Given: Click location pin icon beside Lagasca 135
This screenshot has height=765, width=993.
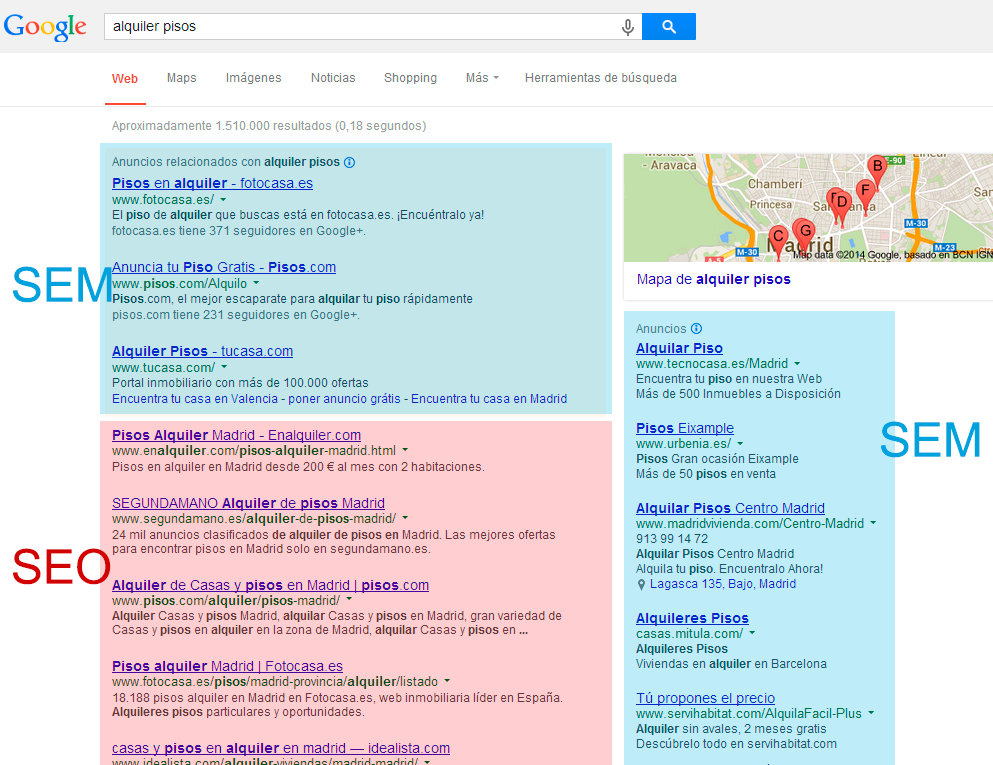Looking at the screenshot, I should click(641, 585).
